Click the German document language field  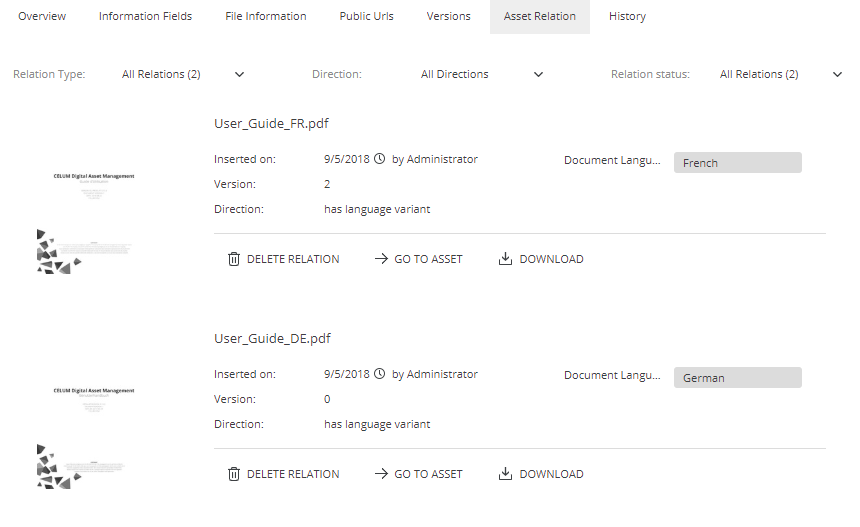(x=738, y=378)
